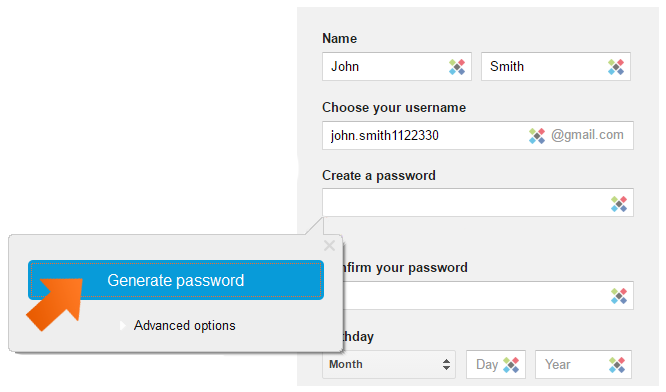Screen dimensions: 666x392
Task: Open the Month dropdown
Action: click(389, 364)
